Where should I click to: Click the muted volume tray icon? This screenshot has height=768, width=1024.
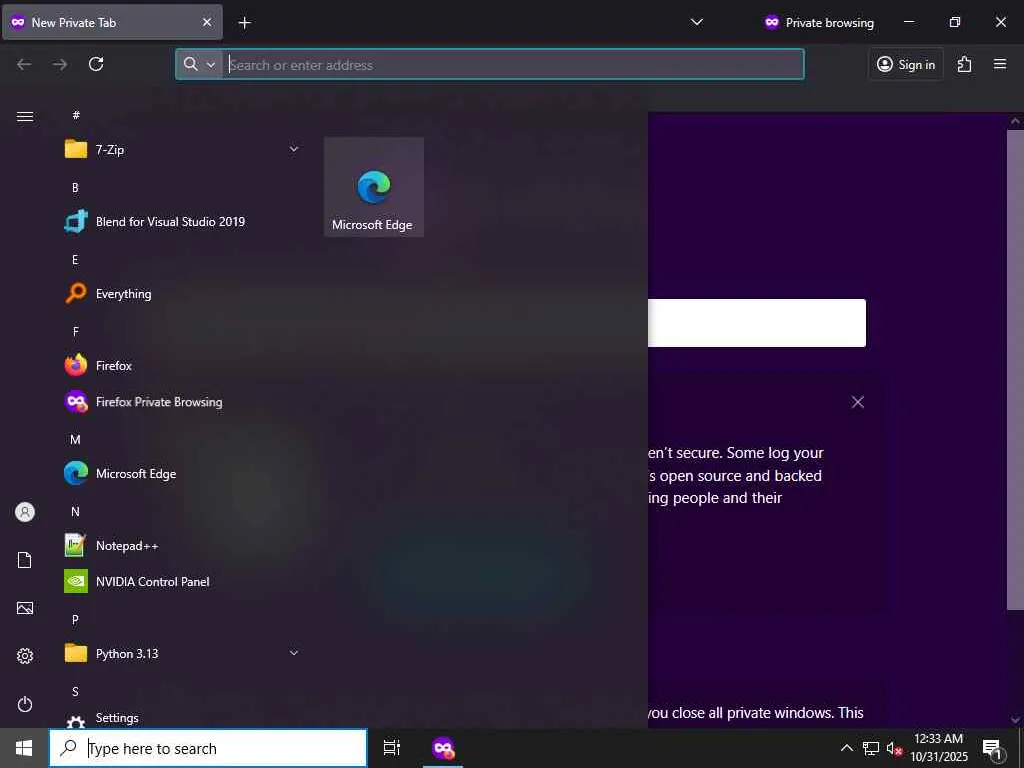pos(894,748)
